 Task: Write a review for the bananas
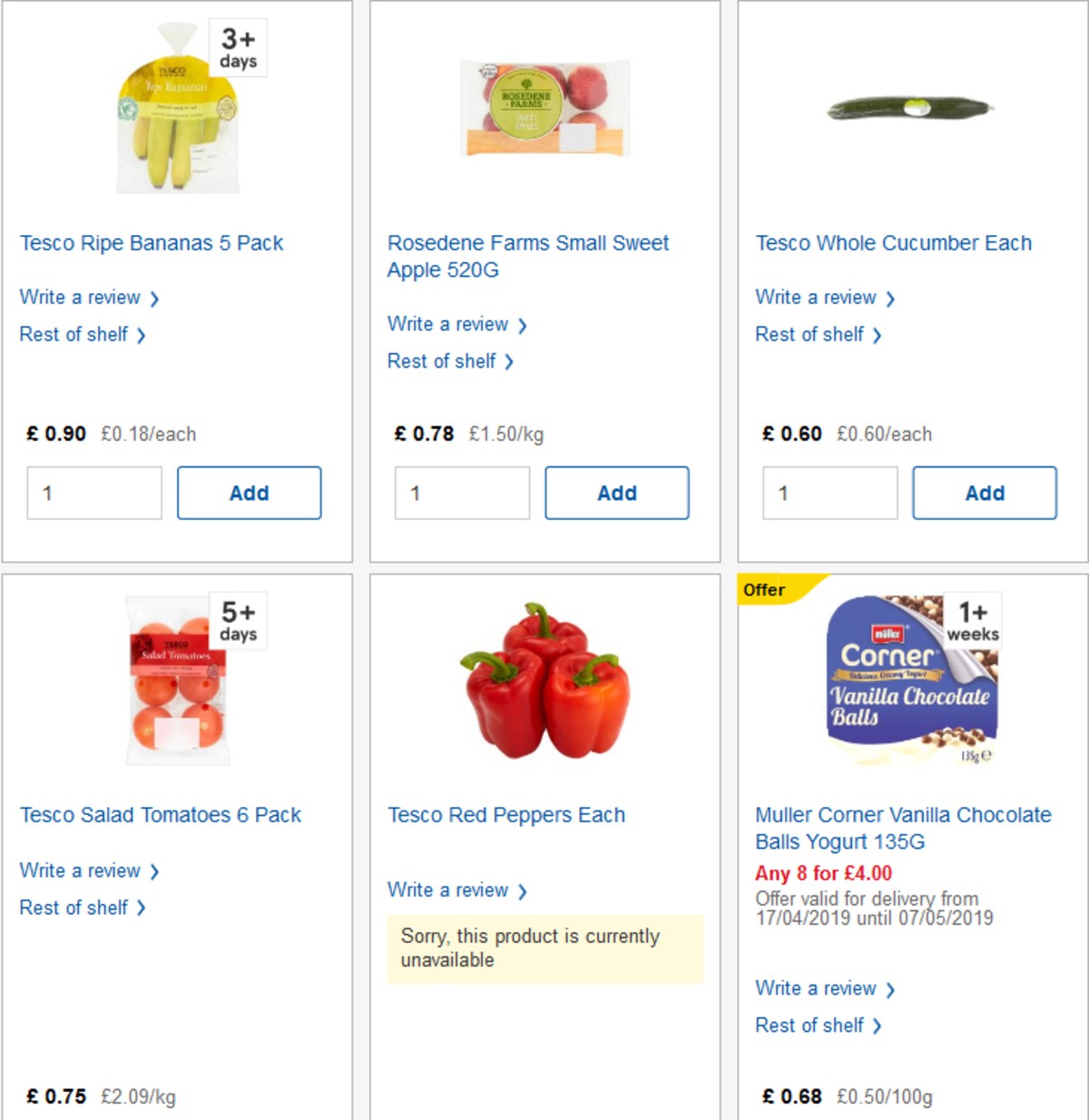point(81,297)
